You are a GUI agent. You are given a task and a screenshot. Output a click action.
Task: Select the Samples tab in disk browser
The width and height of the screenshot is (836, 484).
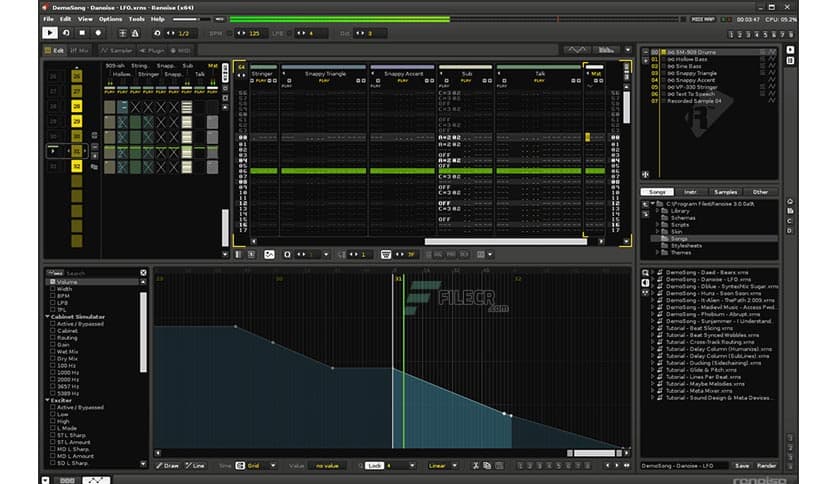[725, 192]
